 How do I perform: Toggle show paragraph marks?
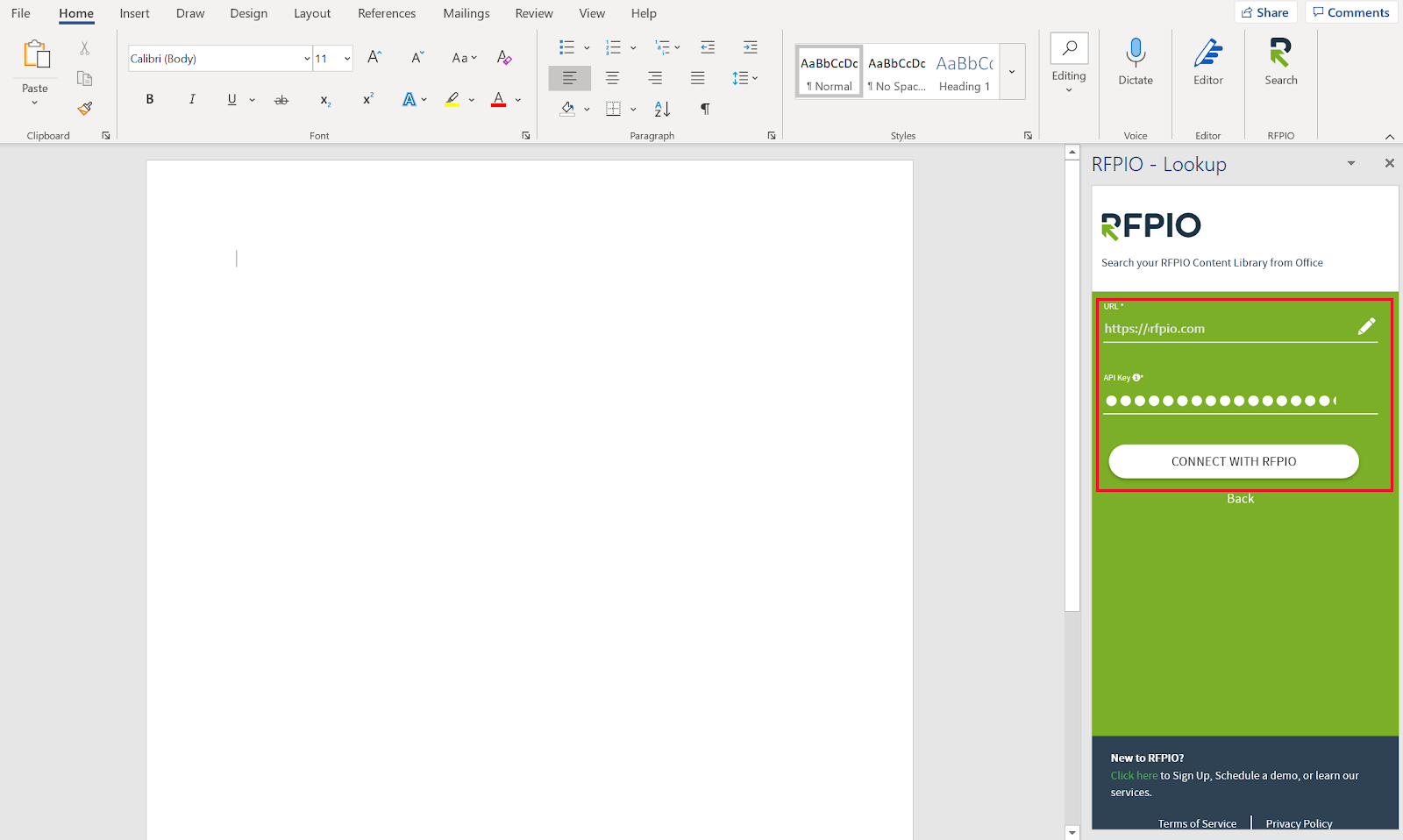click(x=705, y=109)
